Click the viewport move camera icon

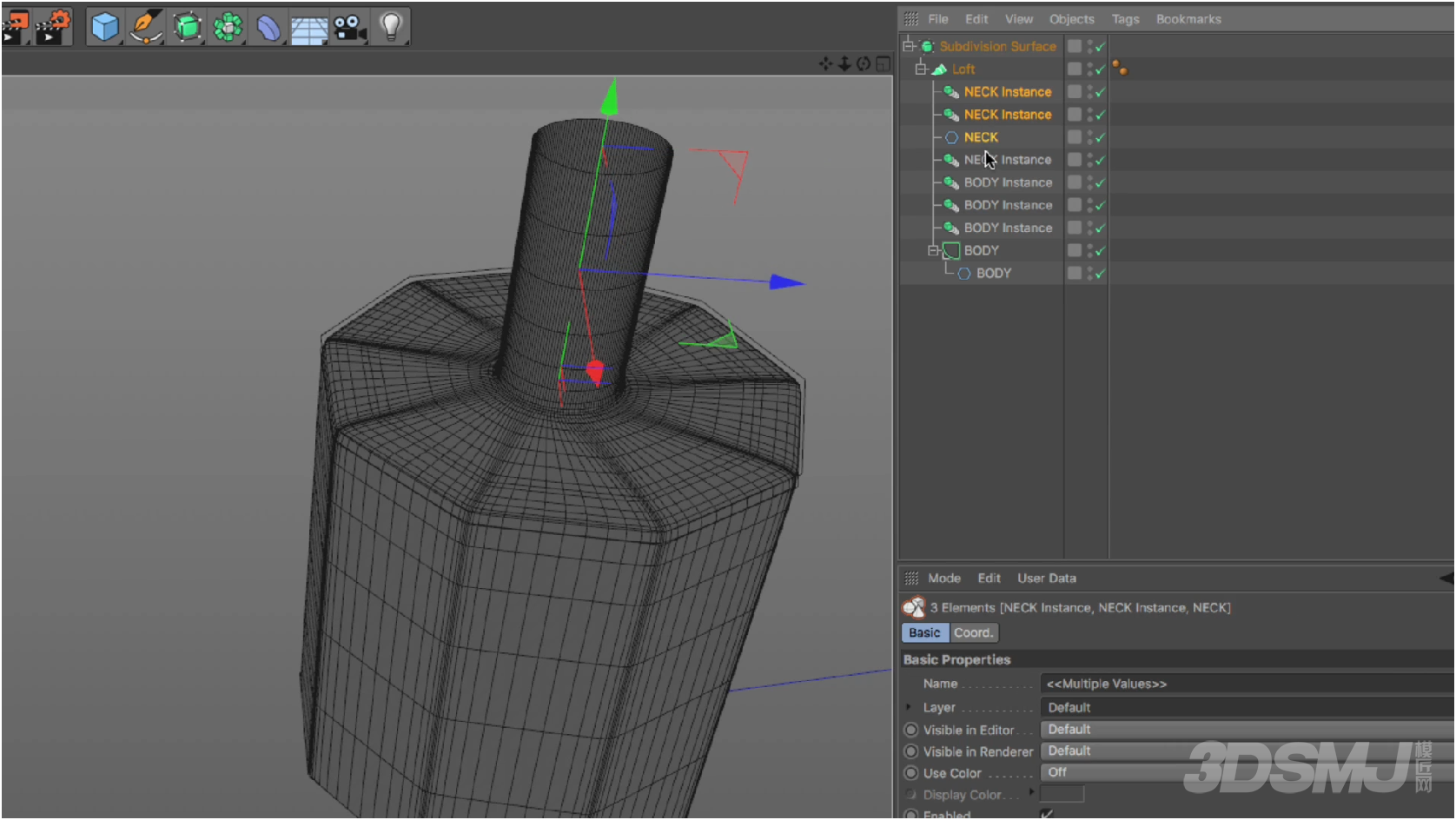click(x=826, y=63)
